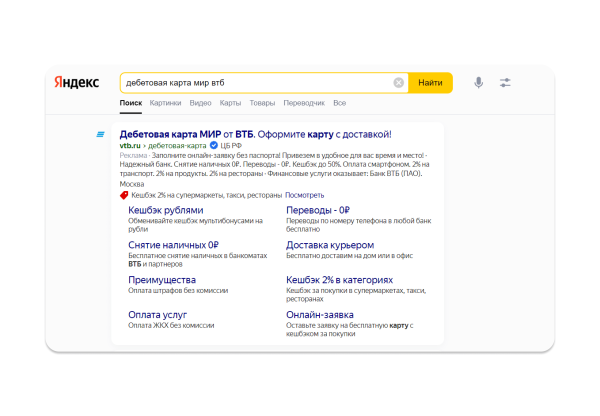600x416 pixels.
Task: Open the Карты tab
Action: point(230,103)
